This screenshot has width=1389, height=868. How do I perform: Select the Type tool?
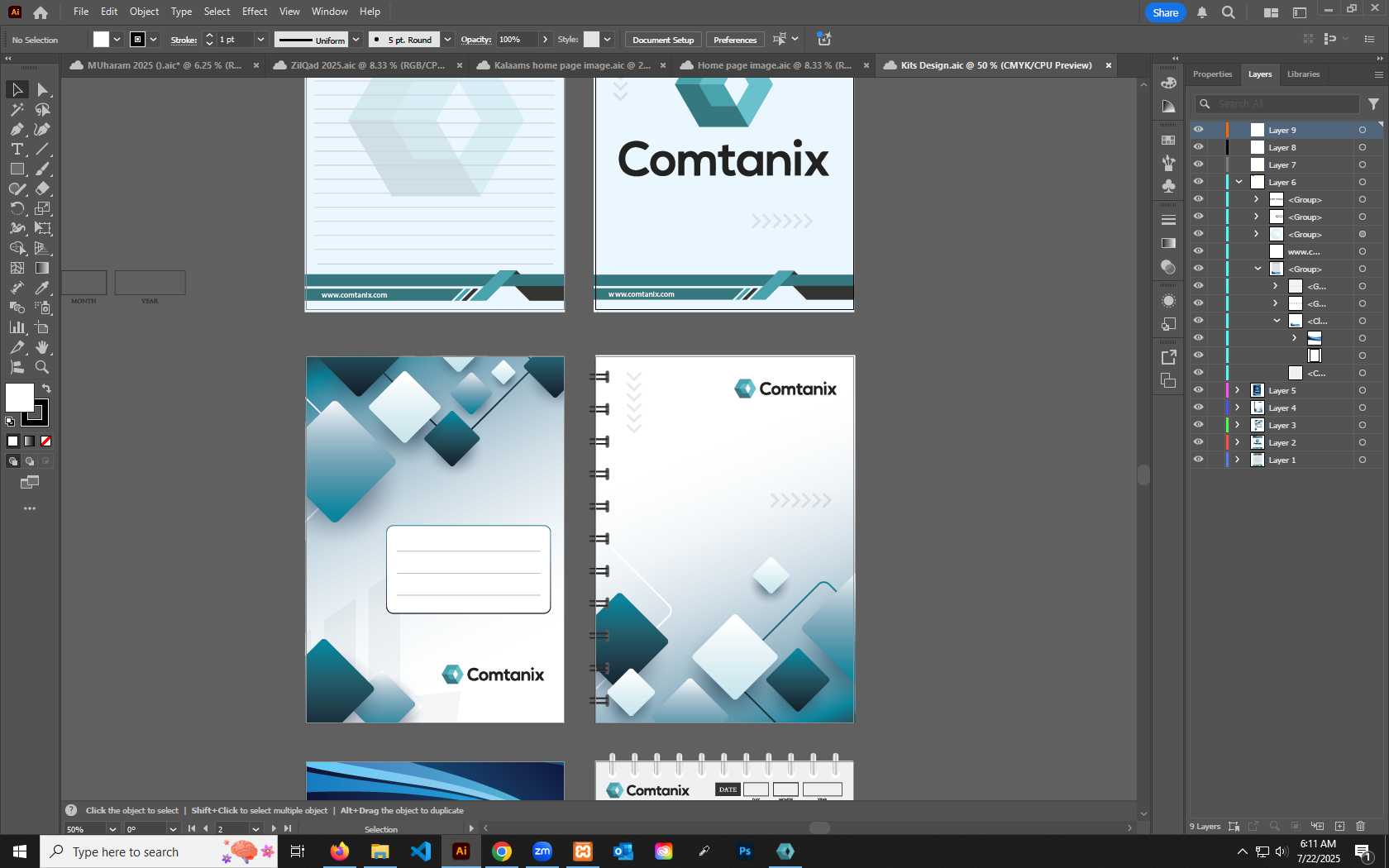(17, 149)
